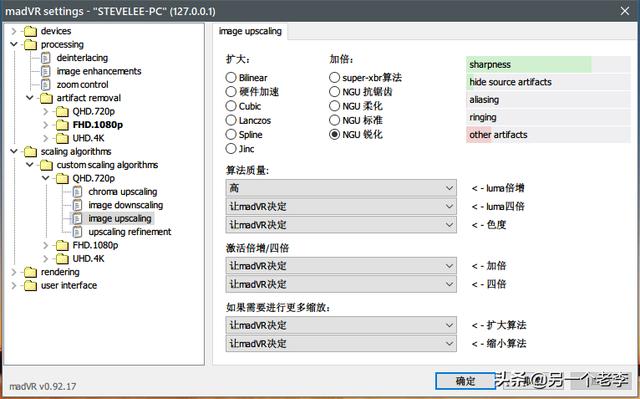Collapse the artifact removal node

pyautogui.click(x=30, y=98)
